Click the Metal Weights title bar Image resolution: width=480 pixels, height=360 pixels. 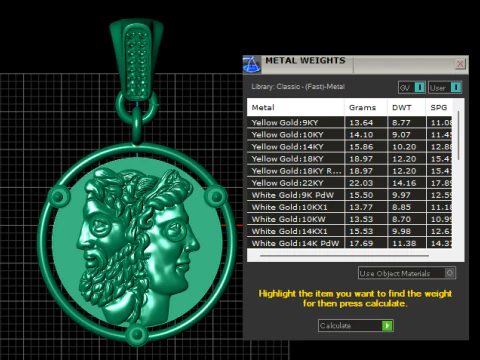[357, 64]
